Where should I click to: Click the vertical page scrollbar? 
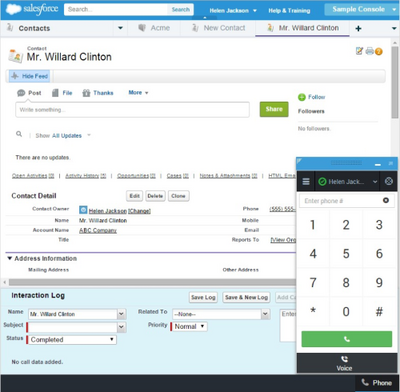coord(395,82)
